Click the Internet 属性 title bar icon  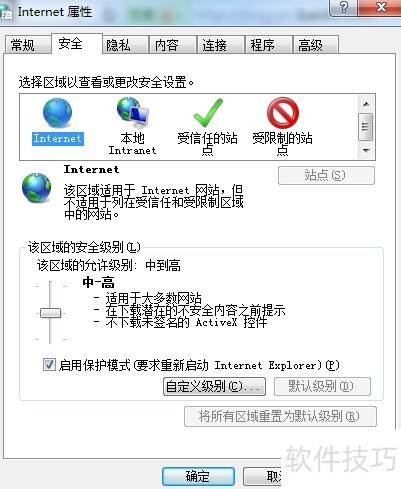coord(6,13)
